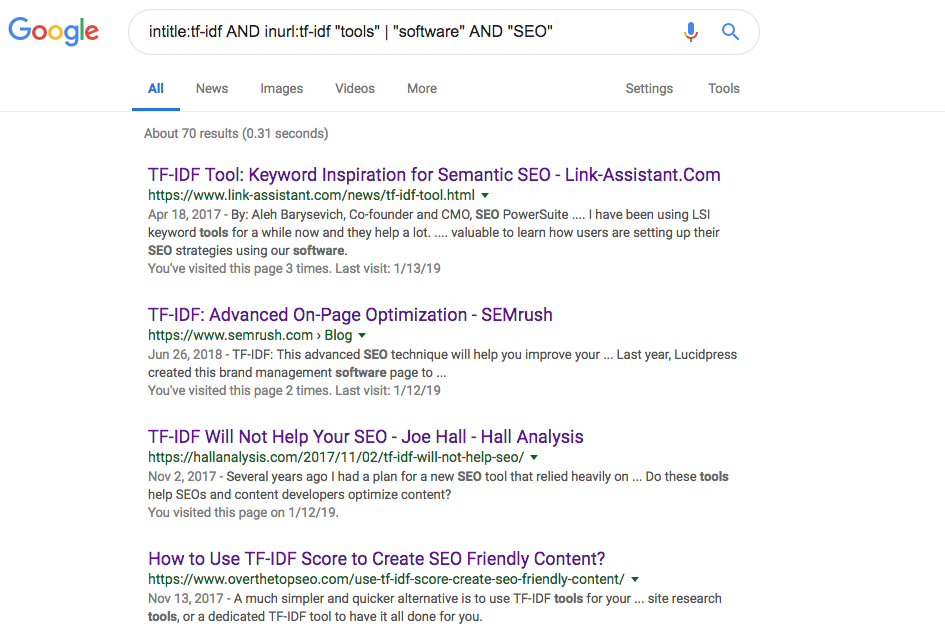Open the Videos results tab
This screenshot has width=945, height=634.
355,88
